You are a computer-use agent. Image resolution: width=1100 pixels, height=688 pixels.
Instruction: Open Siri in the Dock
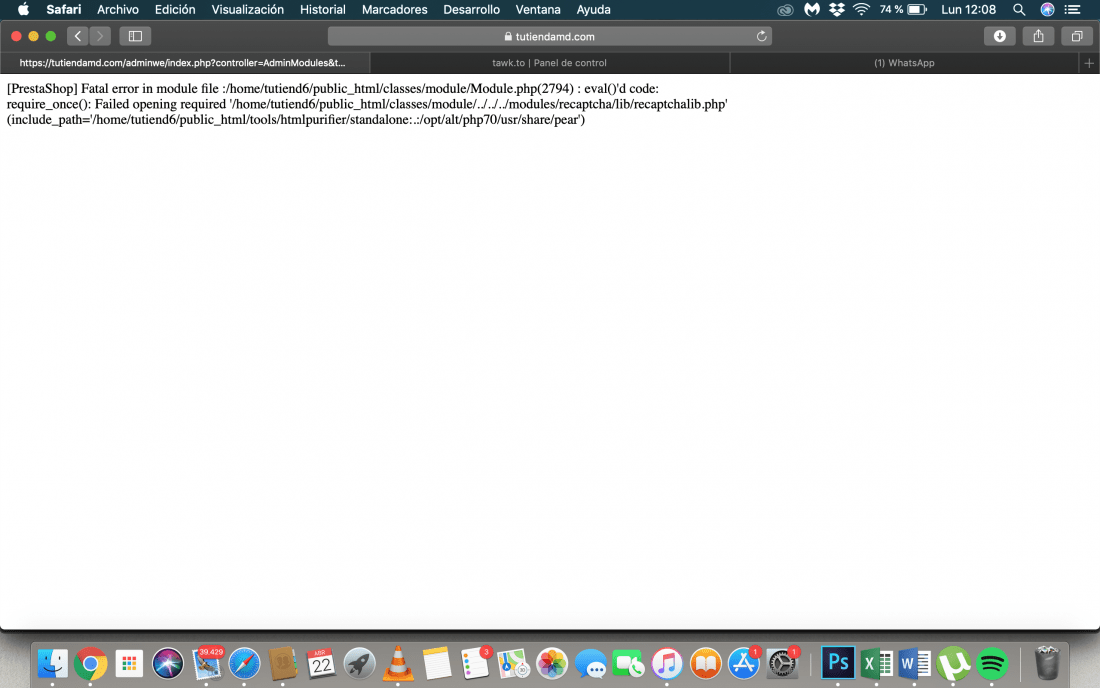click(x=168, y=663)
